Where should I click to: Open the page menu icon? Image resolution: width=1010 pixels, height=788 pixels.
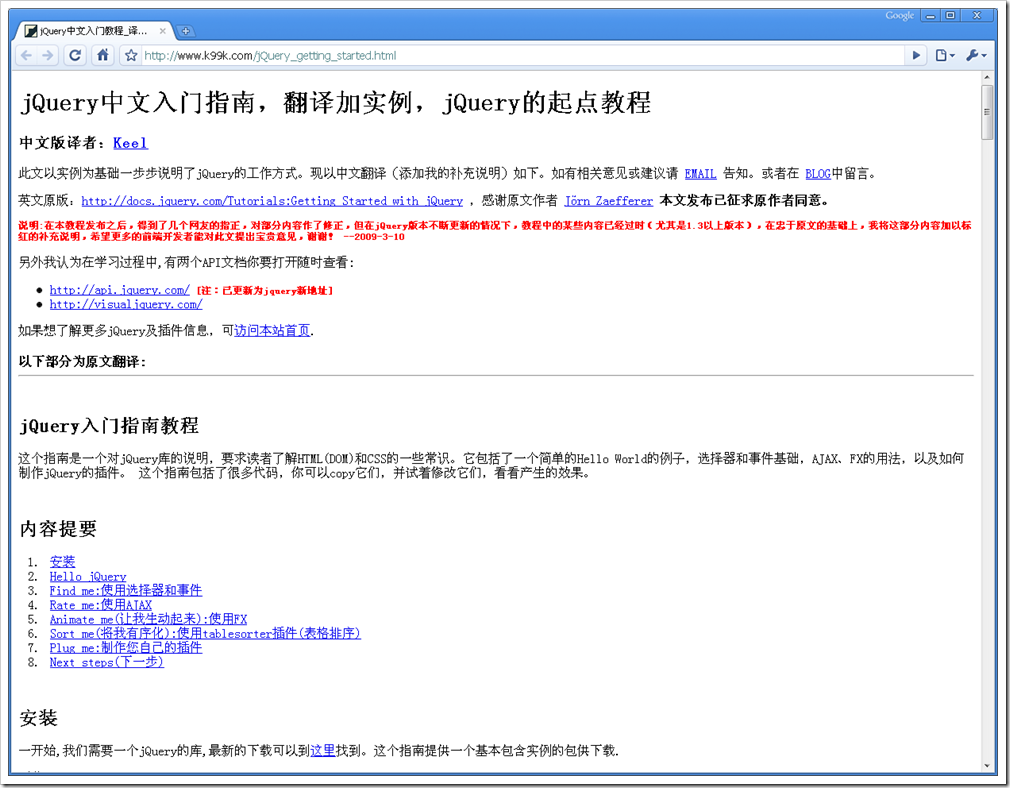[944, 55]
